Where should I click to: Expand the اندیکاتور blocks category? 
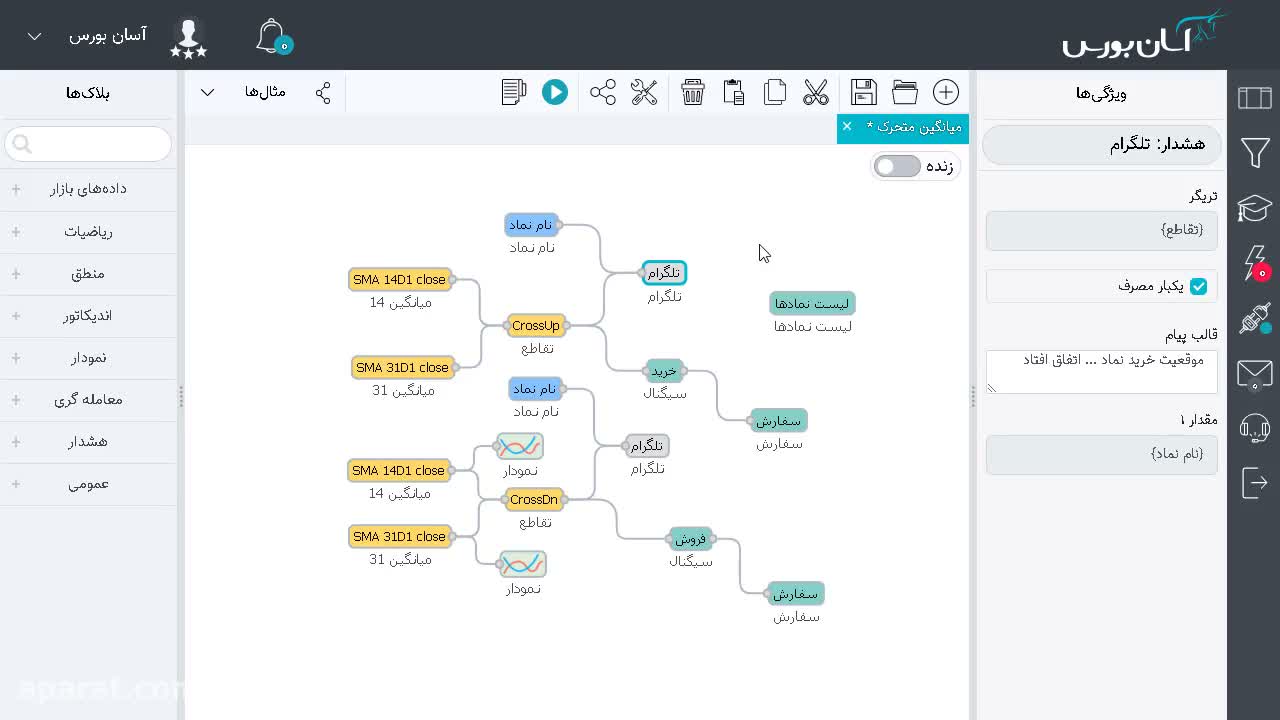(x=89, y=315)
